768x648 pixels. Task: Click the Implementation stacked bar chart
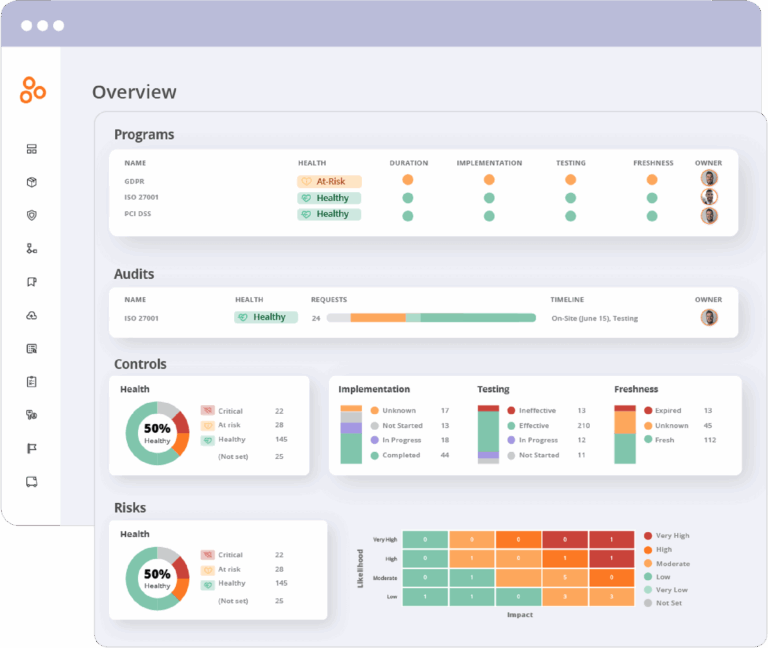351,434
